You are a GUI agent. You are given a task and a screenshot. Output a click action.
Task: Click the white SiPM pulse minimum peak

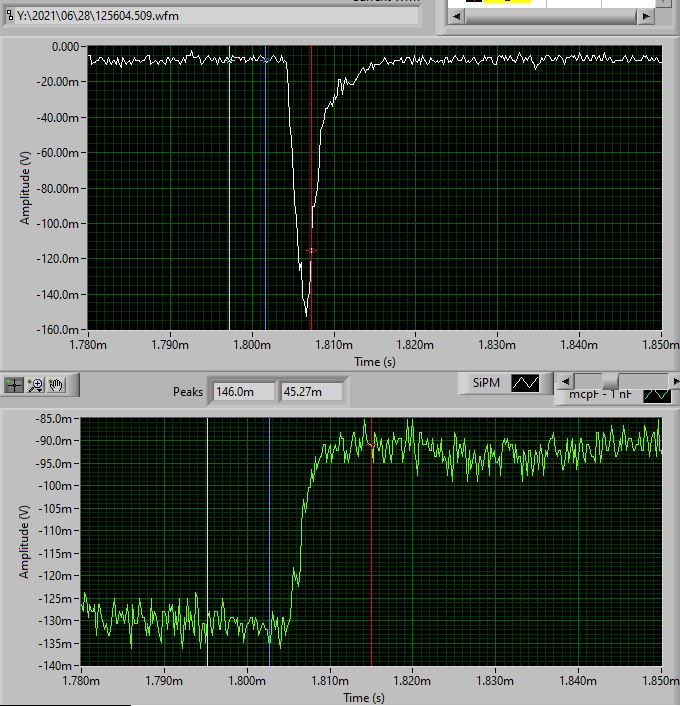306,314
